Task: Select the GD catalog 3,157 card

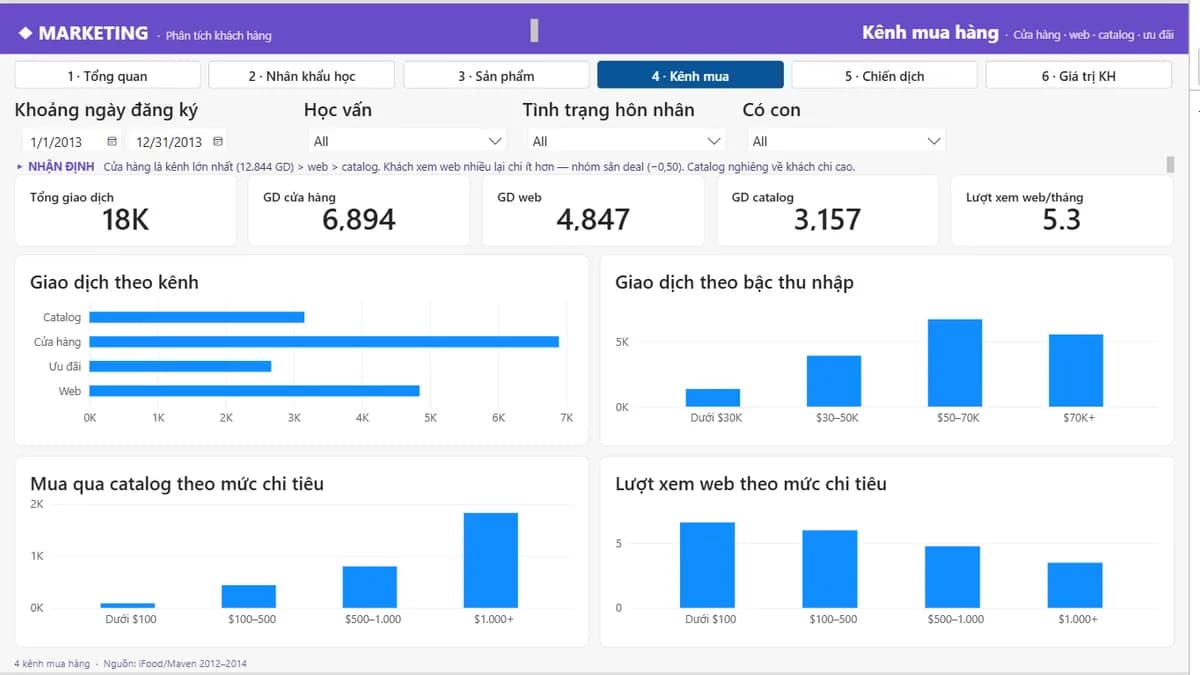Action: pyautogui.click(x=827, y=210)
